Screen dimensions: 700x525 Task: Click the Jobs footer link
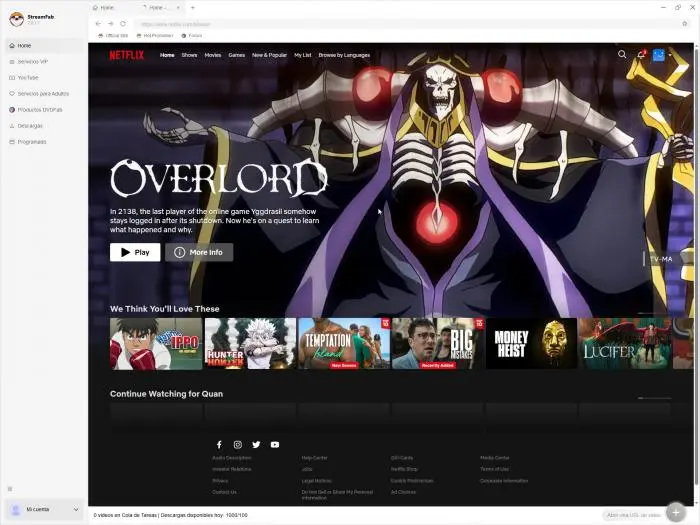point(307,469)
